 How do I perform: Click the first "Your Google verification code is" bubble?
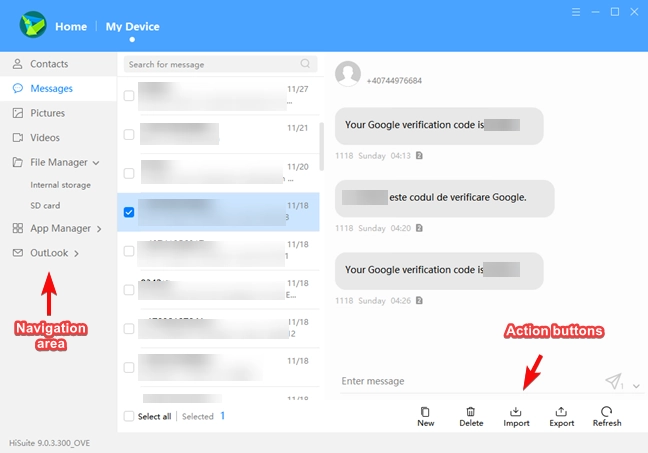439,126
